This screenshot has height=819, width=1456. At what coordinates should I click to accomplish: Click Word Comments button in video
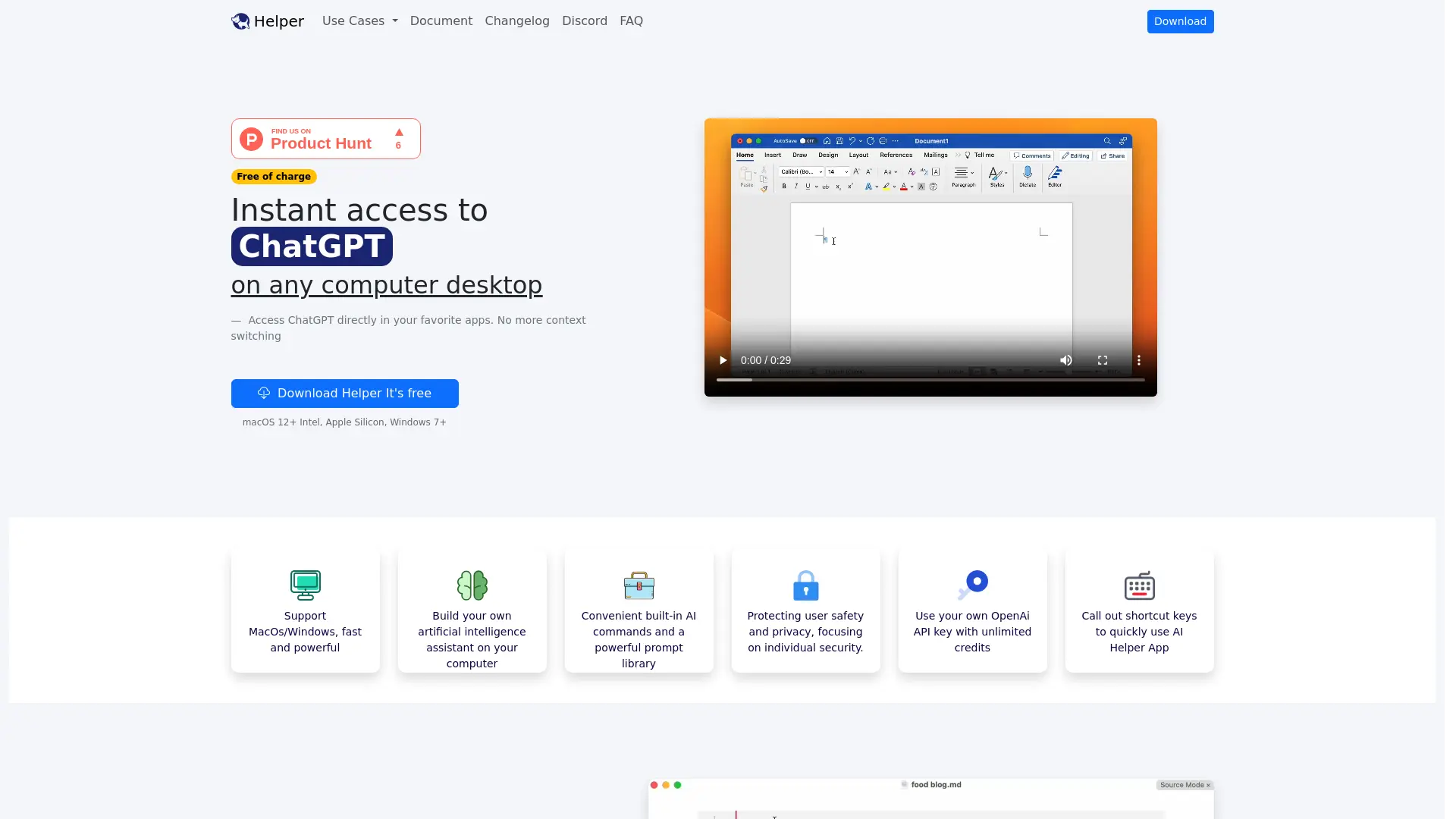tap(1032, 155)
